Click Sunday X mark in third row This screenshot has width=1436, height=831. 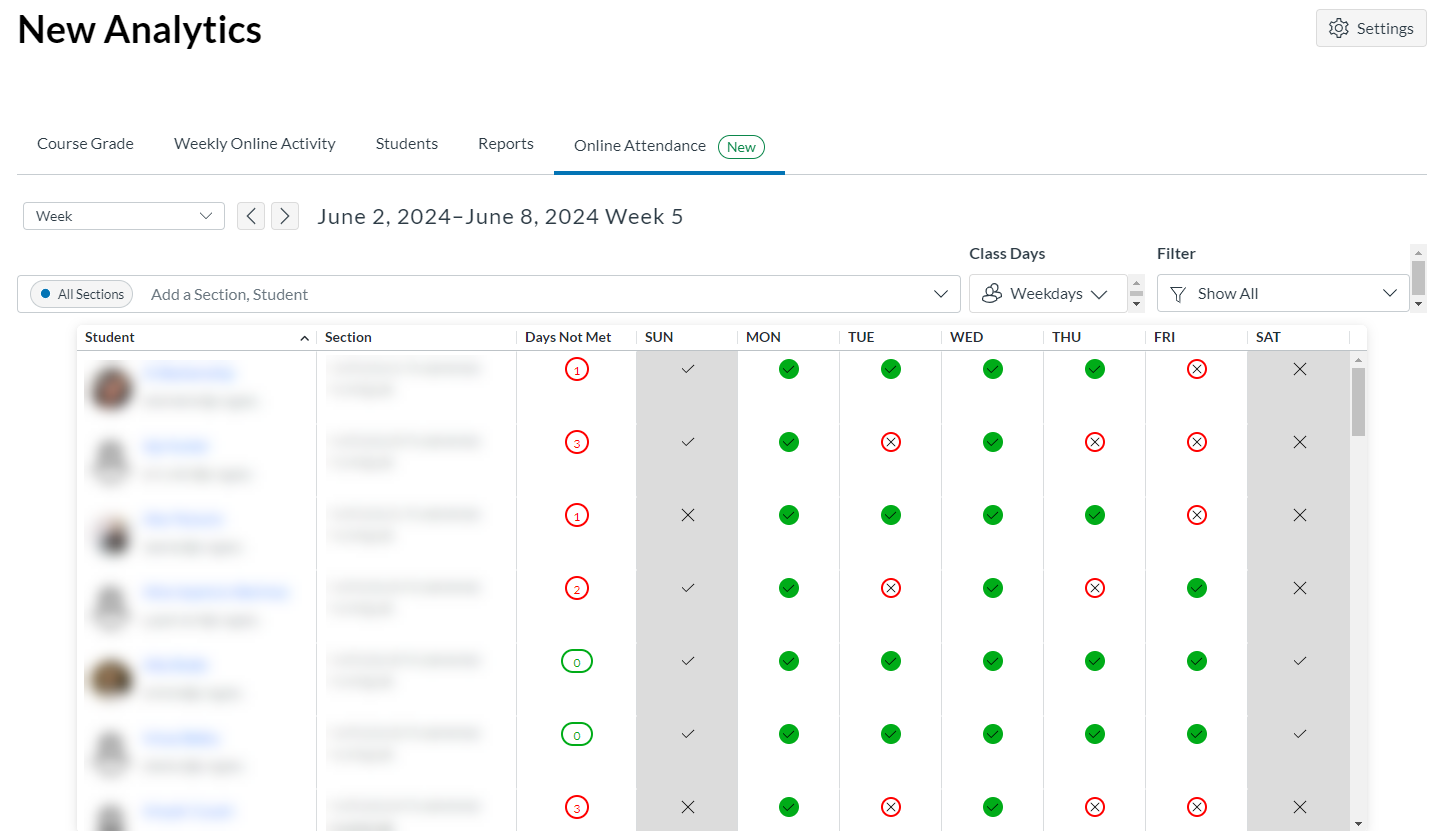[x=687, y=515]
